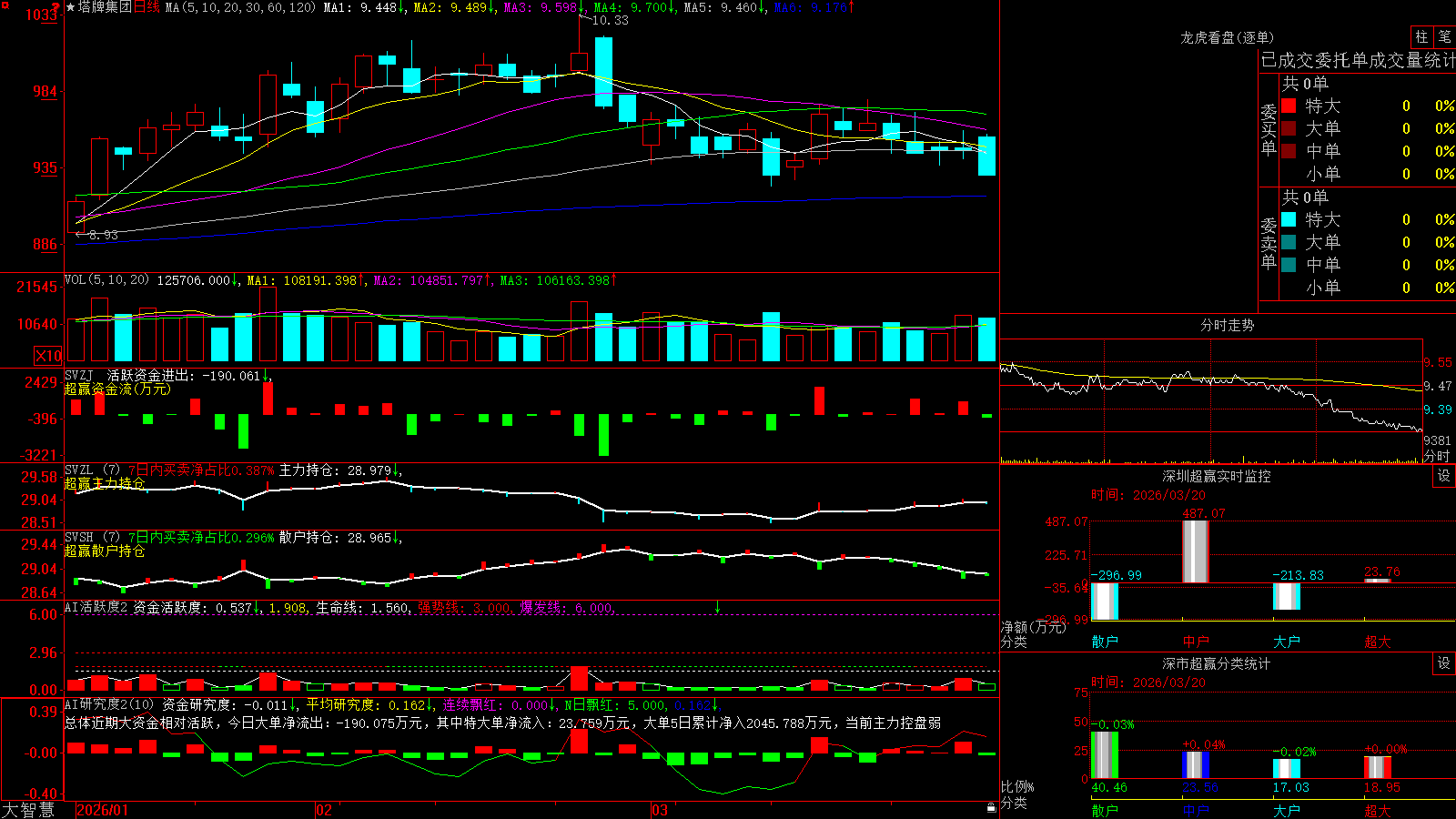1456x819 pixels.
Task: Click dark red 大单 swatch under 委买单
Action: click(1289, 128)
